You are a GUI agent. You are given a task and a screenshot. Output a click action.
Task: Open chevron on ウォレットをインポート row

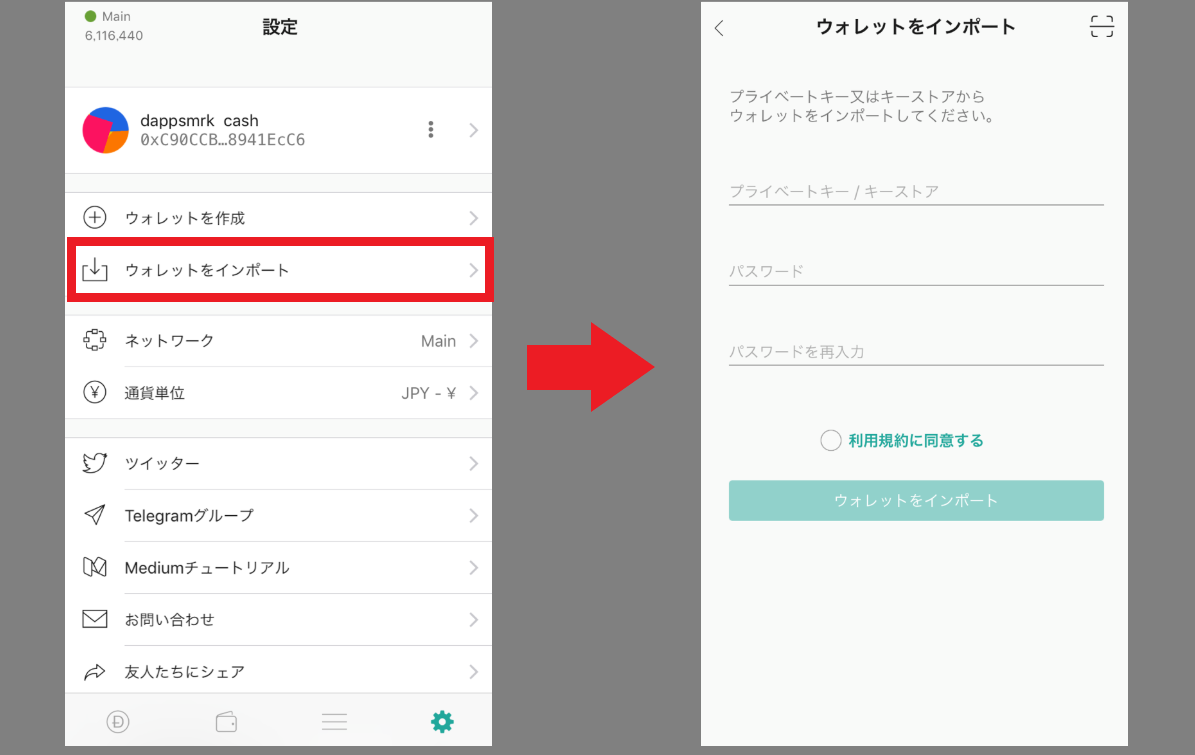[x=473, y=270]
